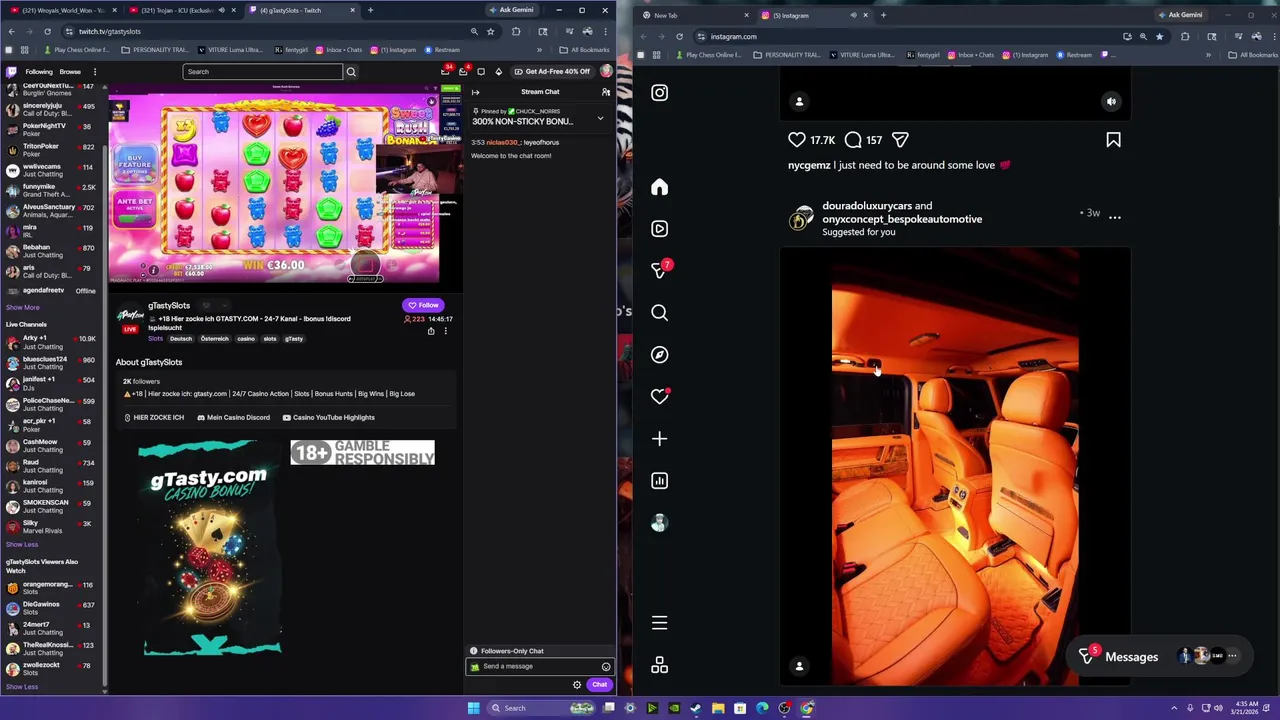Save nycgemz post with bookmark icon
Viewport: 1280px width, 720px height.
pyautogui.click(x=1113, y=140)
